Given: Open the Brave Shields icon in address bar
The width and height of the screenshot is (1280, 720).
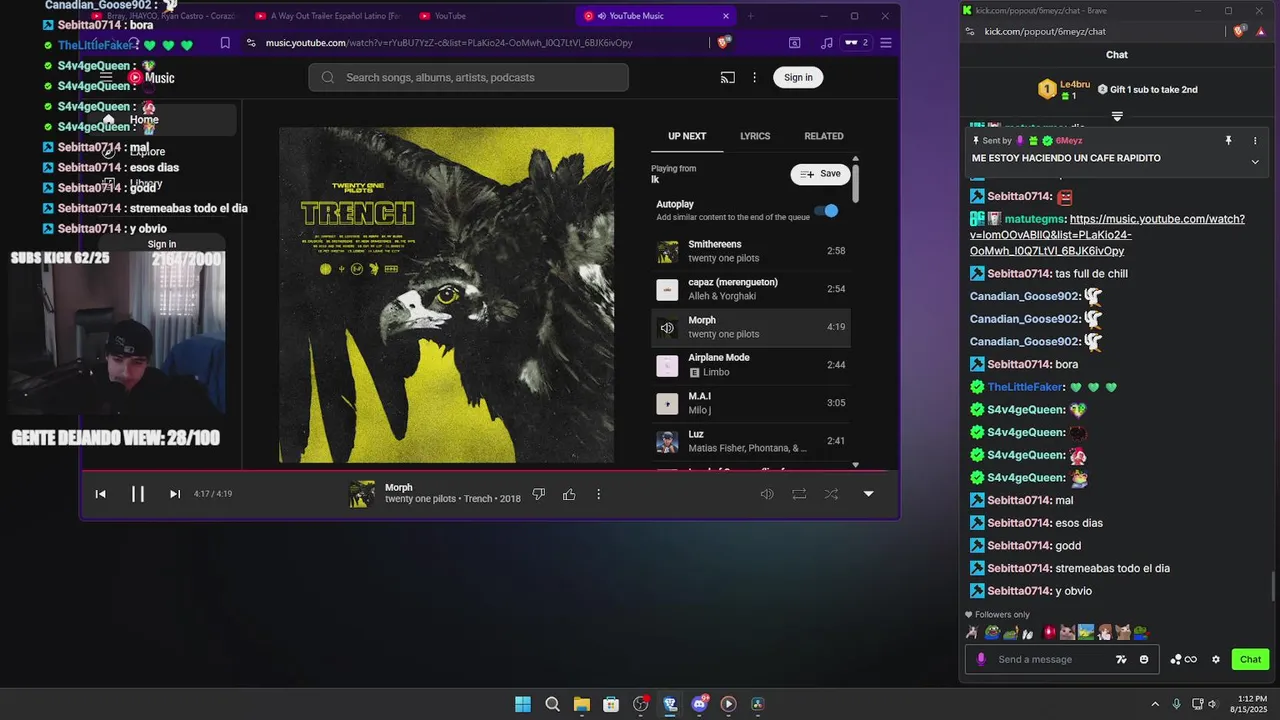Looking at the screenshot, I should [x=723, y=43].
